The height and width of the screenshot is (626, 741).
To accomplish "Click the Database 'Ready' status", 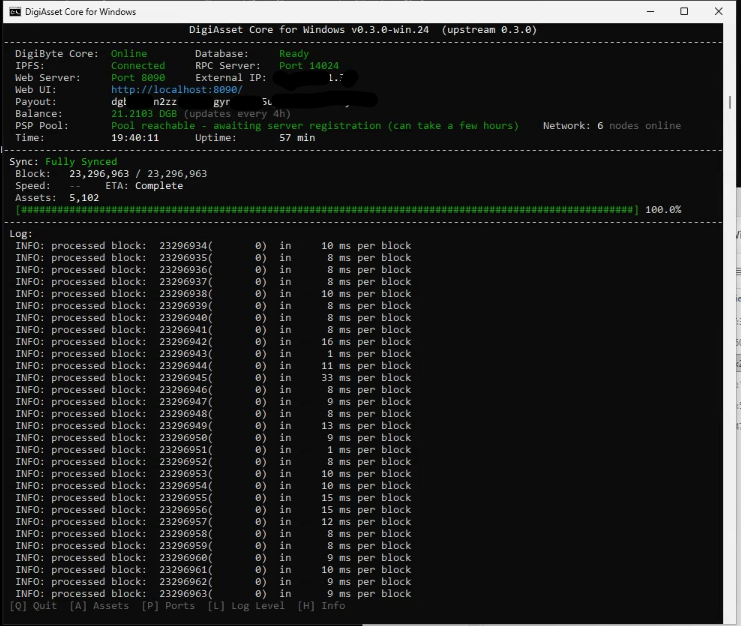I will click(294, 54).
